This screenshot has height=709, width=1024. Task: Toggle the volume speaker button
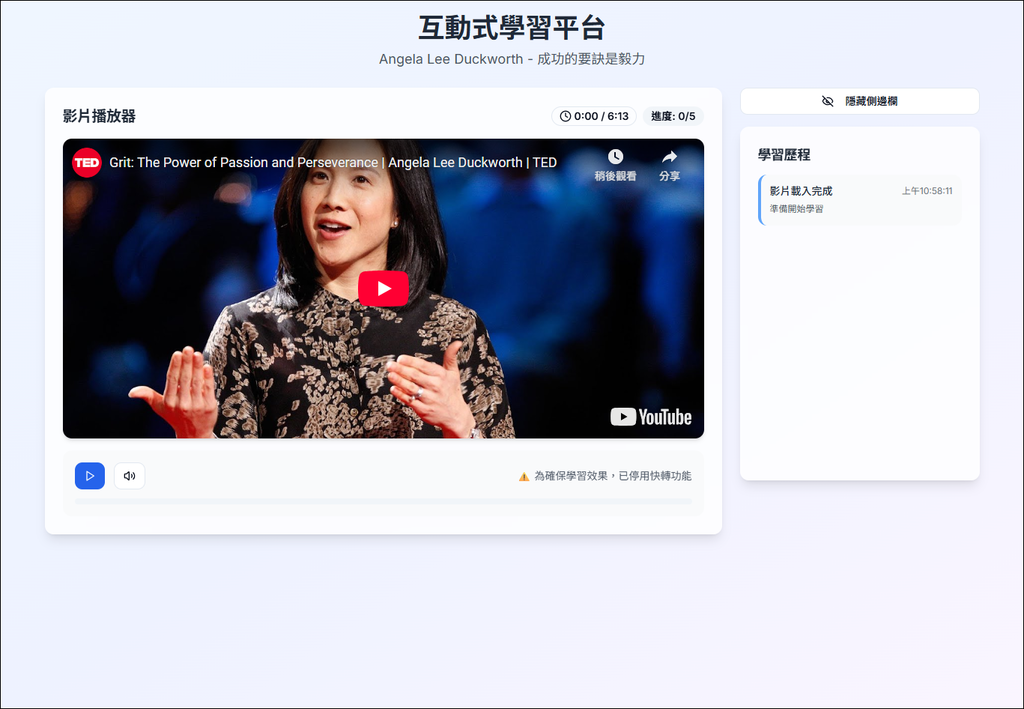coord(129,476)
